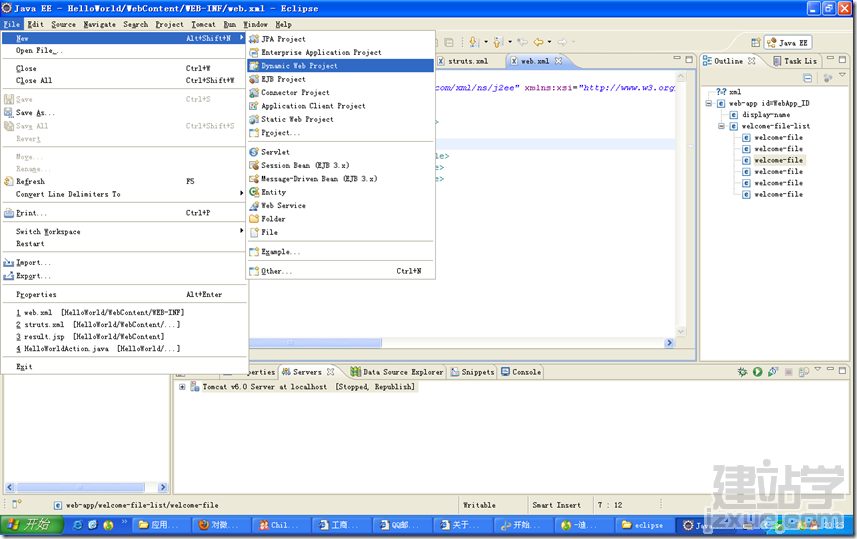Choose Import... from File menu
The width and height of the screenshot is (857, 539).
(x=124, y=263)
